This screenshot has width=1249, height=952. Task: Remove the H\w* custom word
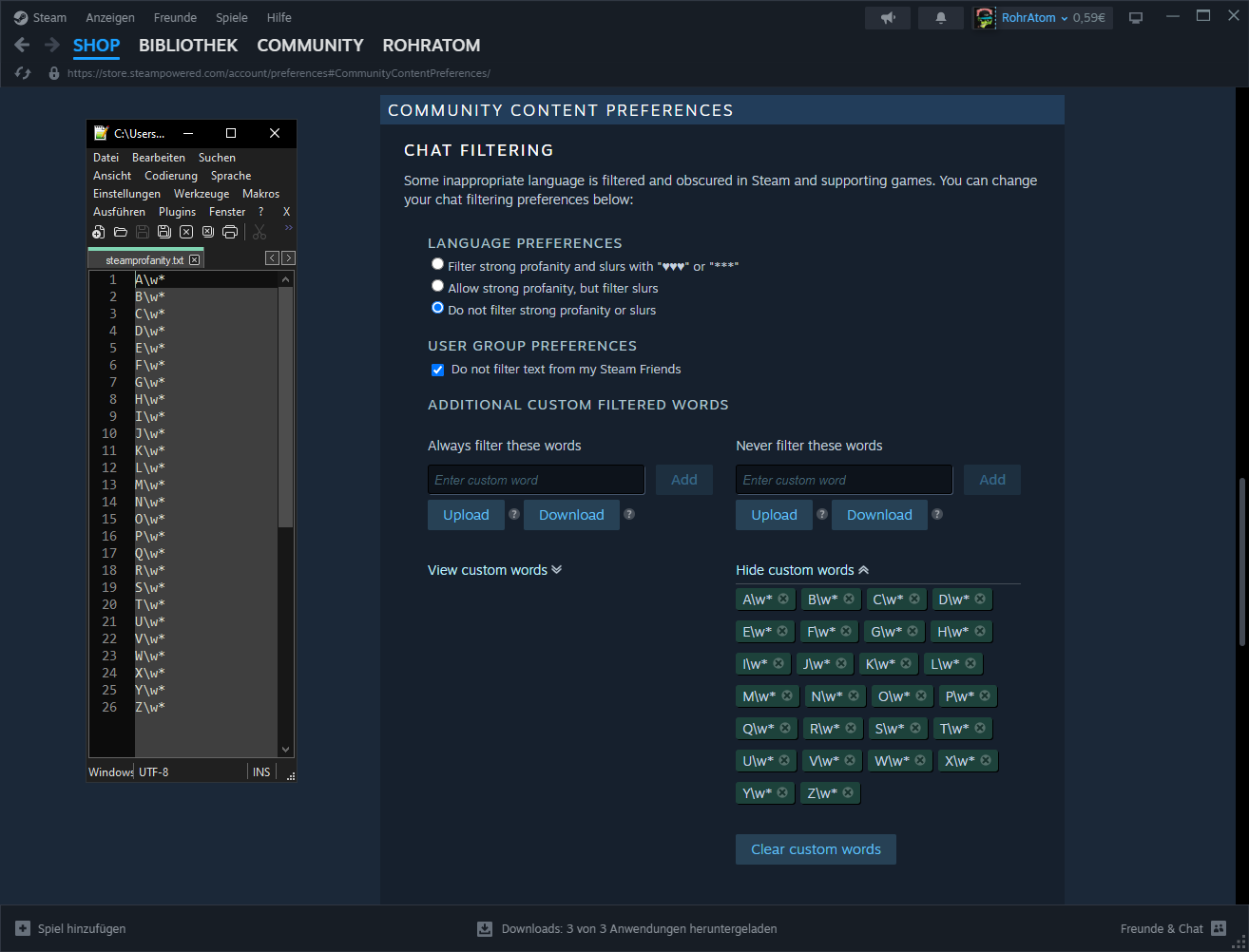click(980, 631)
